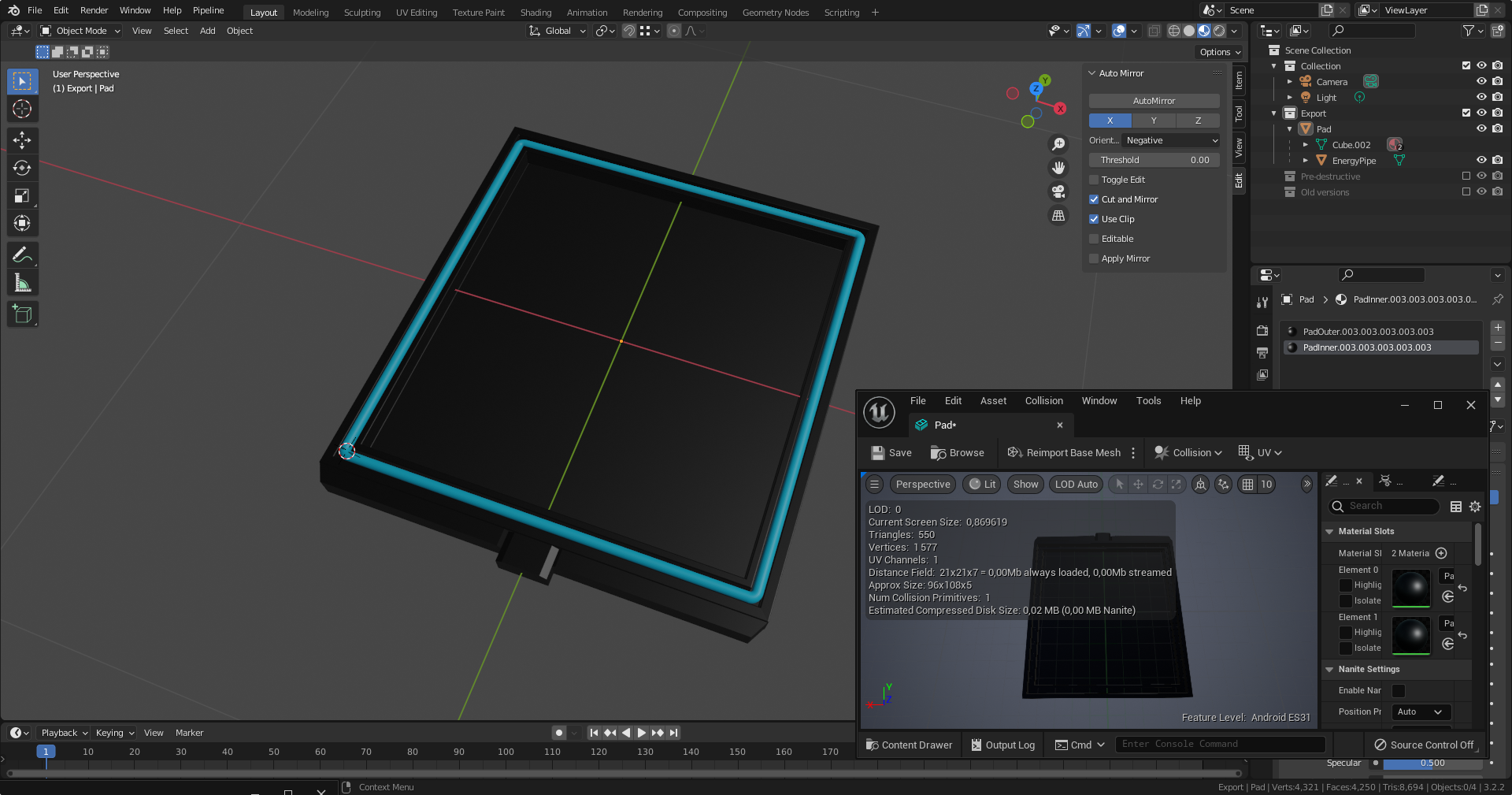Switch to the Shading workspace tab

coord(535,12)
